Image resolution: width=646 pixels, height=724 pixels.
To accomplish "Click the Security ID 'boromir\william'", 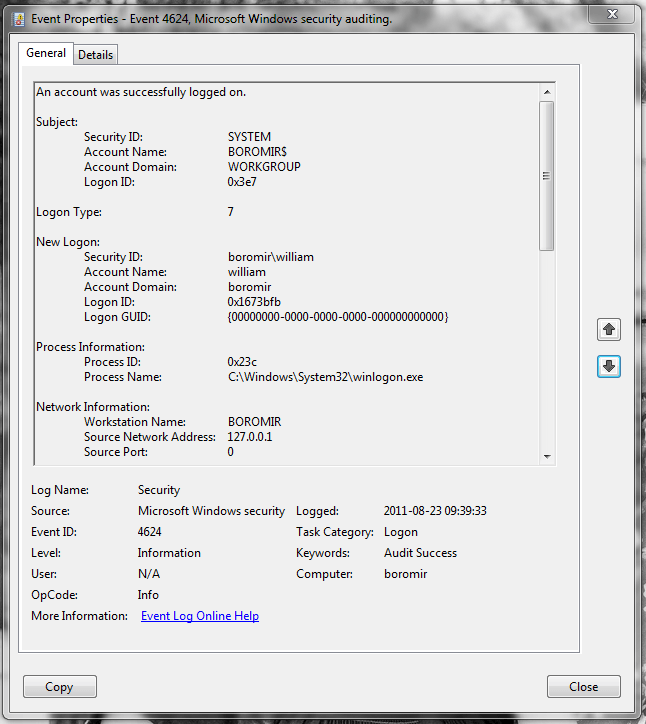I will click(x=271, y=257).
